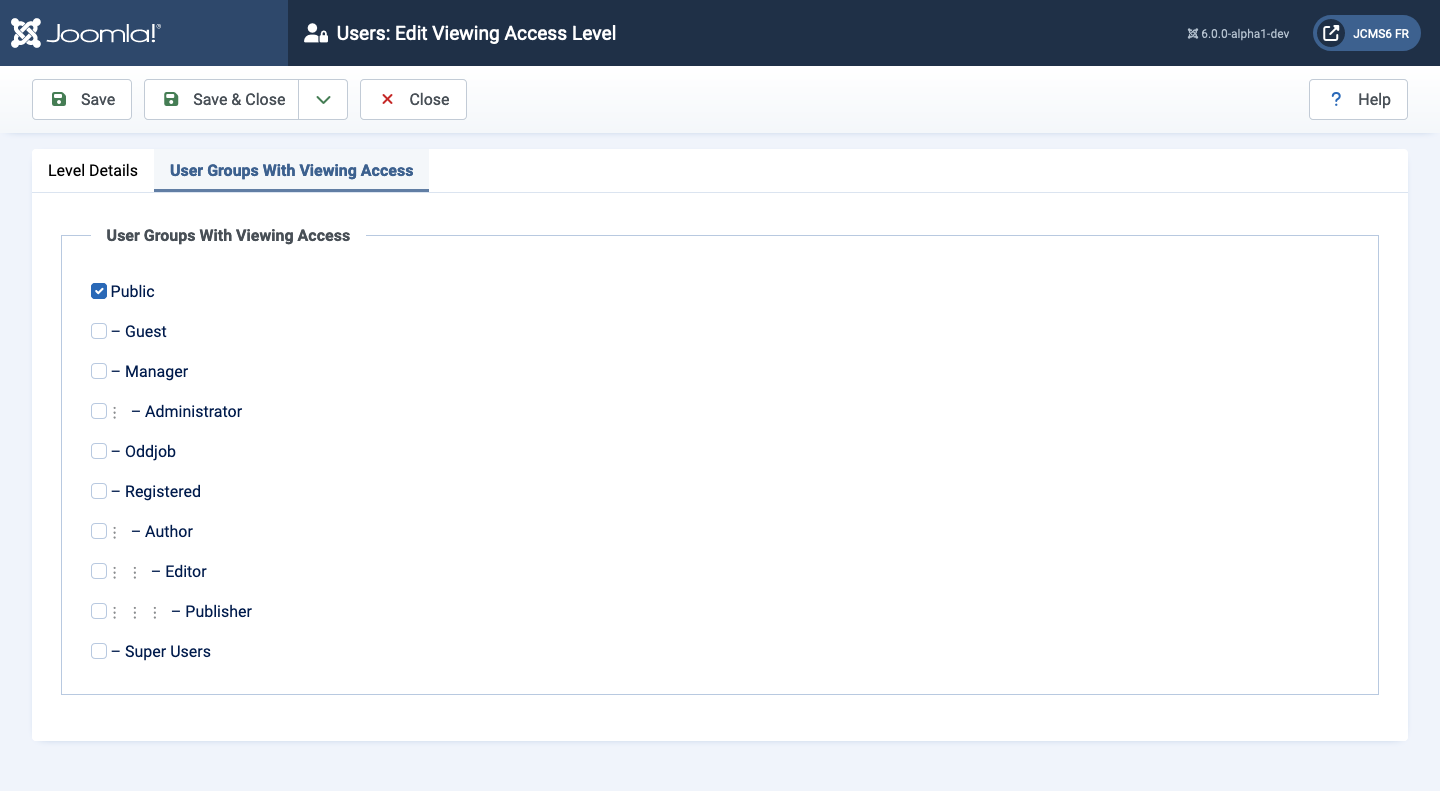Open the JCMS6 FR site link

[x=1367, y=33]
